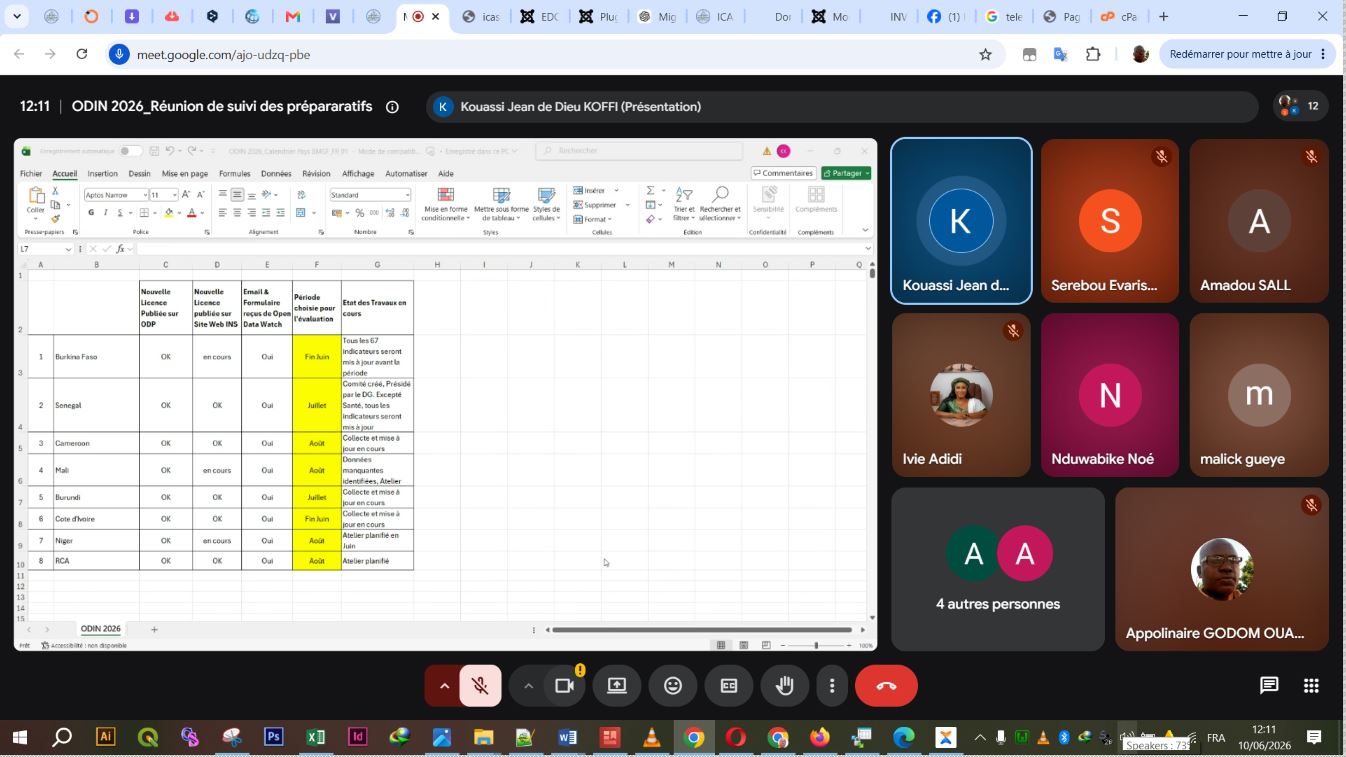Open Chrome extensions puzzle icon
Screen dimensions: 1346x757
click(1093, 54)
